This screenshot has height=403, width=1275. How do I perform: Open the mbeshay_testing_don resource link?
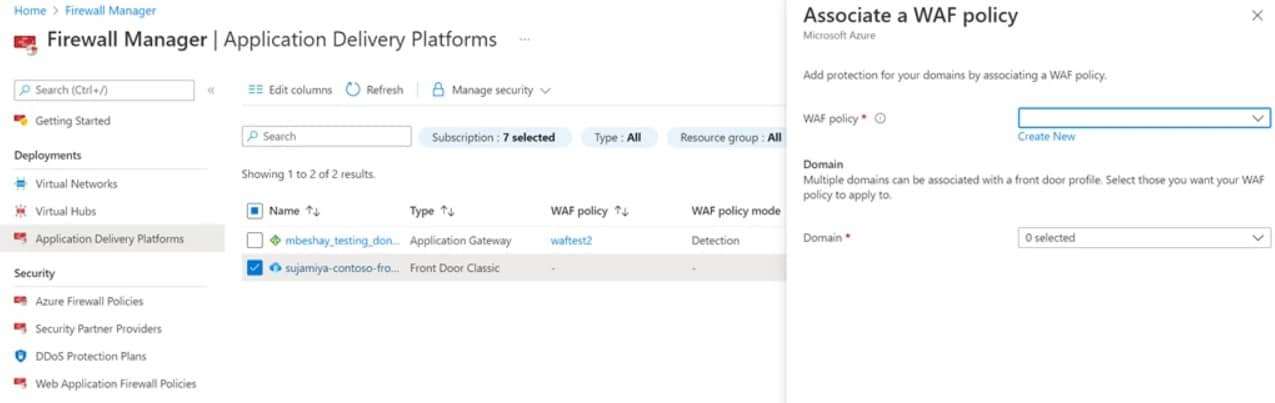pos(342,241)
